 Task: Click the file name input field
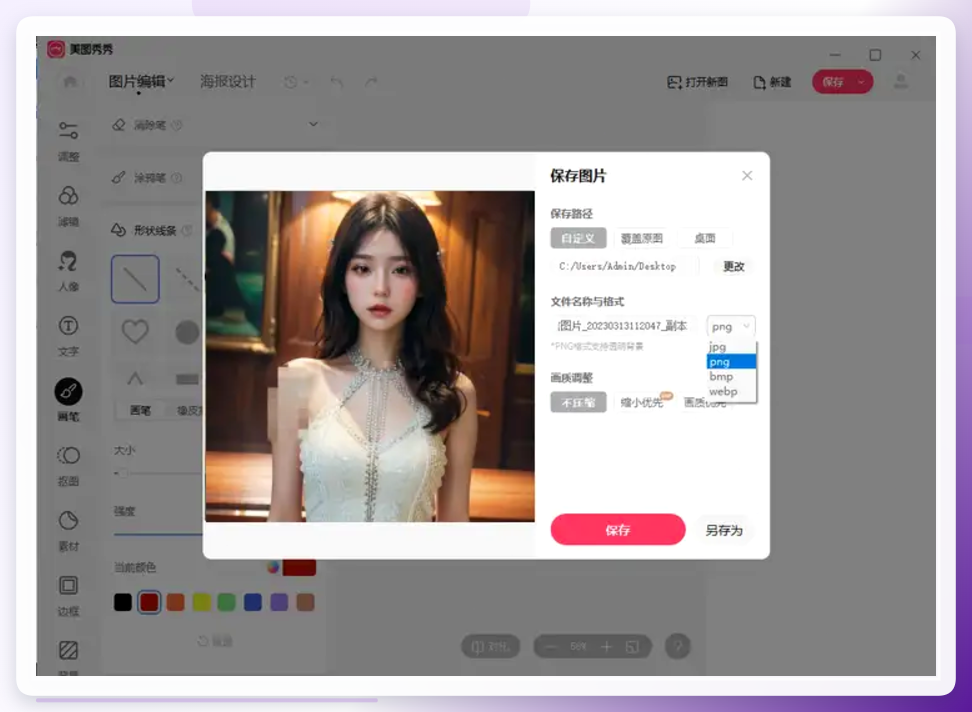point(624,327)
